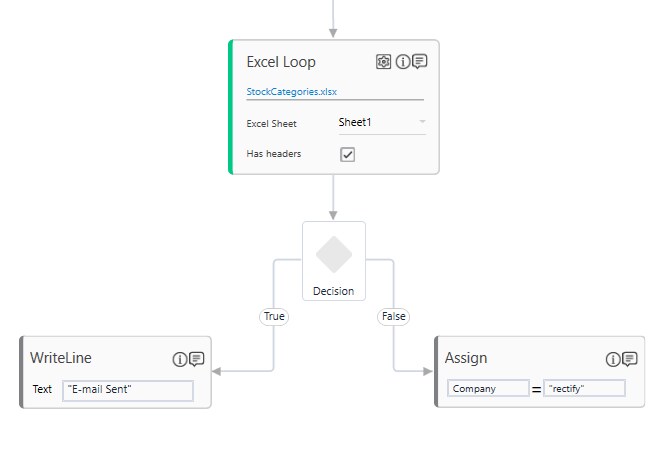Uncheck the Has headers checkbox

click(348, 154)
